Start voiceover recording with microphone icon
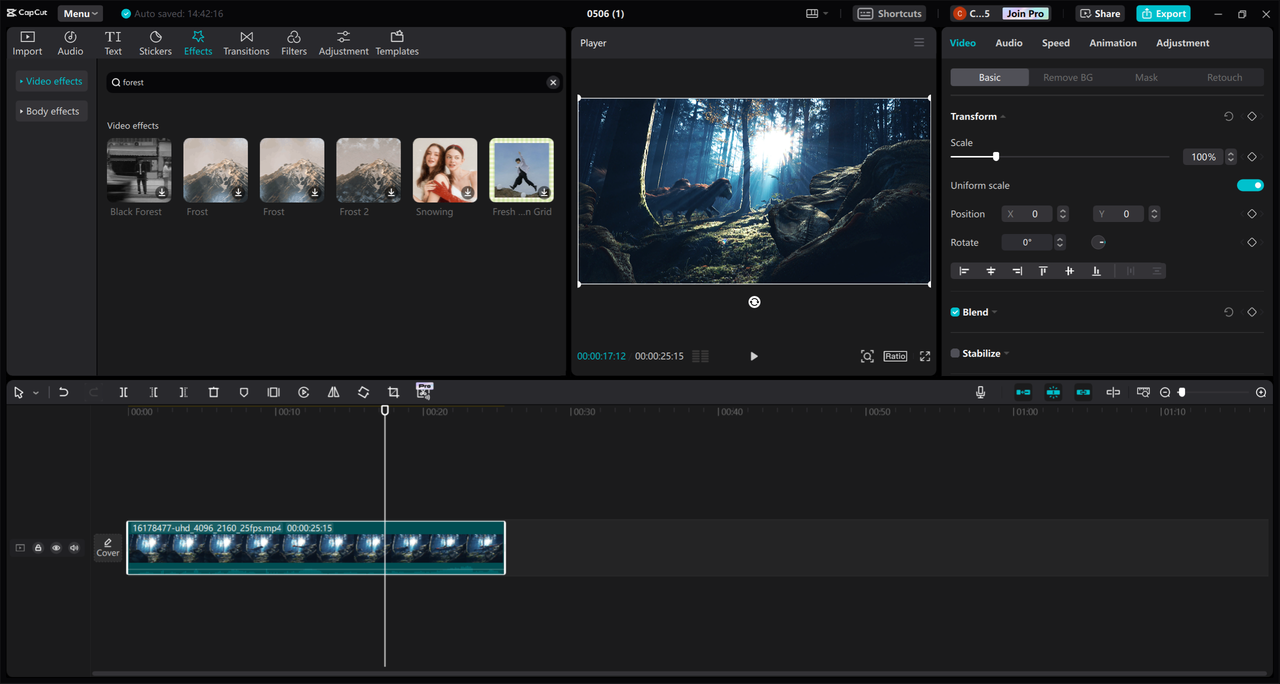Image resolution: width=1280 pixels, height=684 pixels. click(x=981, y=393)
